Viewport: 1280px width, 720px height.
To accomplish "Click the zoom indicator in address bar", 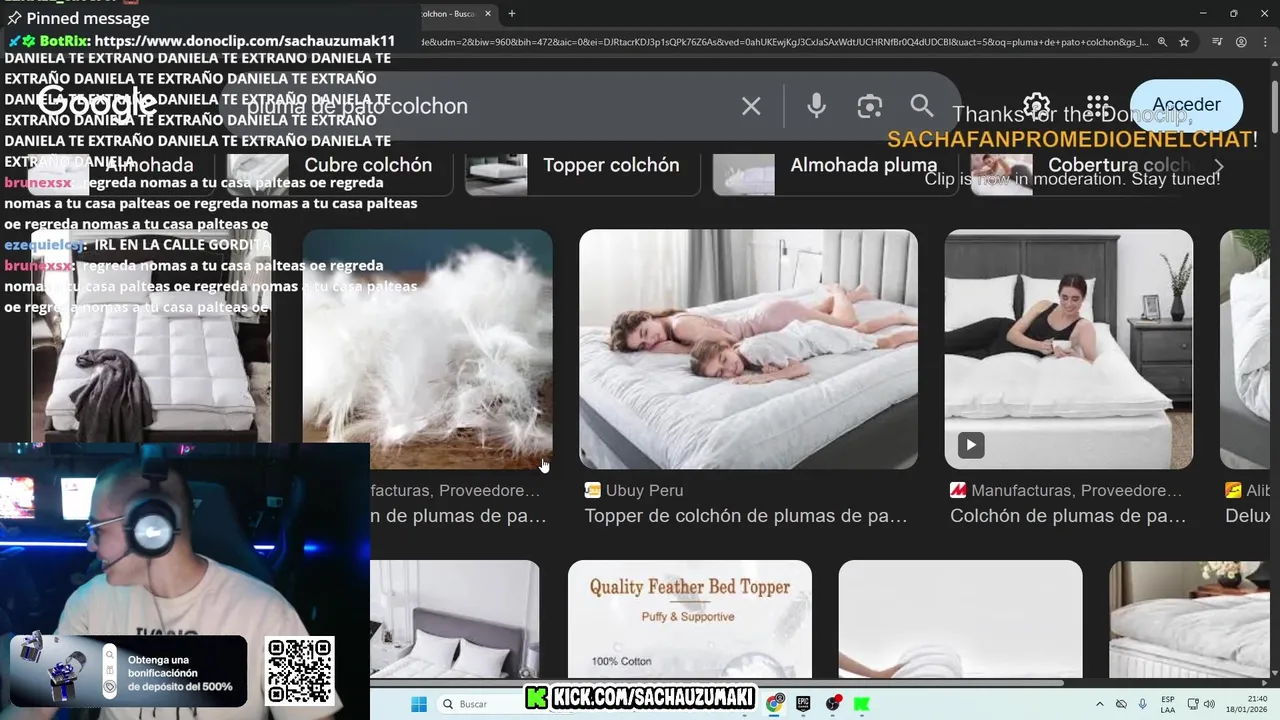I will coord(1162,42).
